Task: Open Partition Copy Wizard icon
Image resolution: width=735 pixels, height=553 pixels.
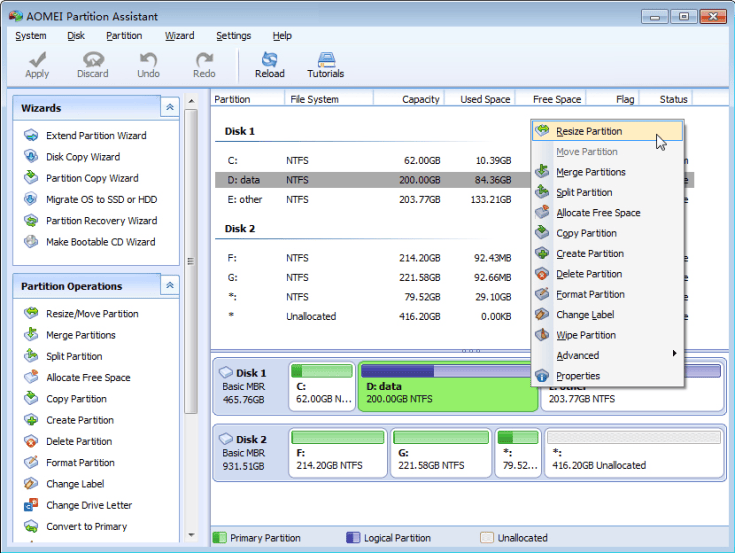Action: pos(31,178)
